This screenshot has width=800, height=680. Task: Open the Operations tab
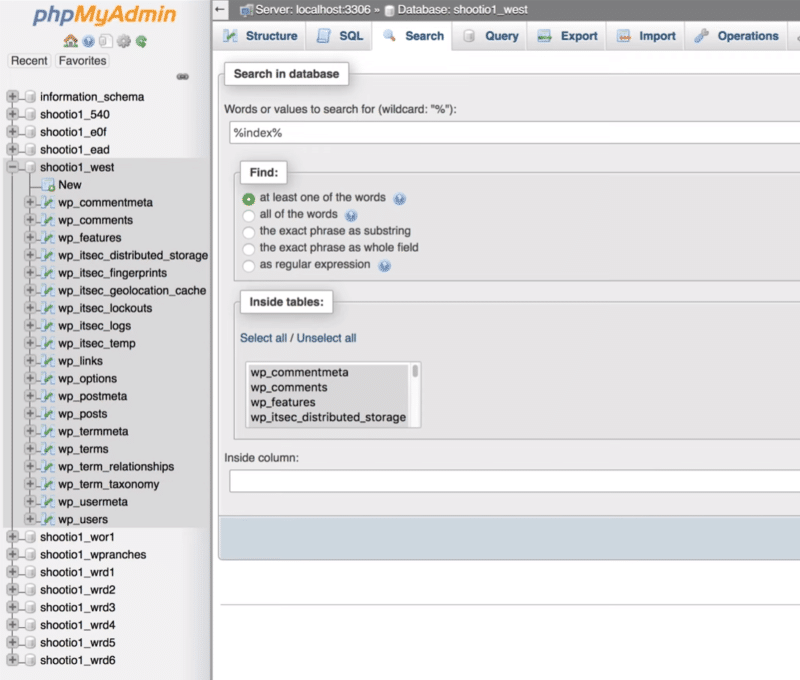pos(736,36)
